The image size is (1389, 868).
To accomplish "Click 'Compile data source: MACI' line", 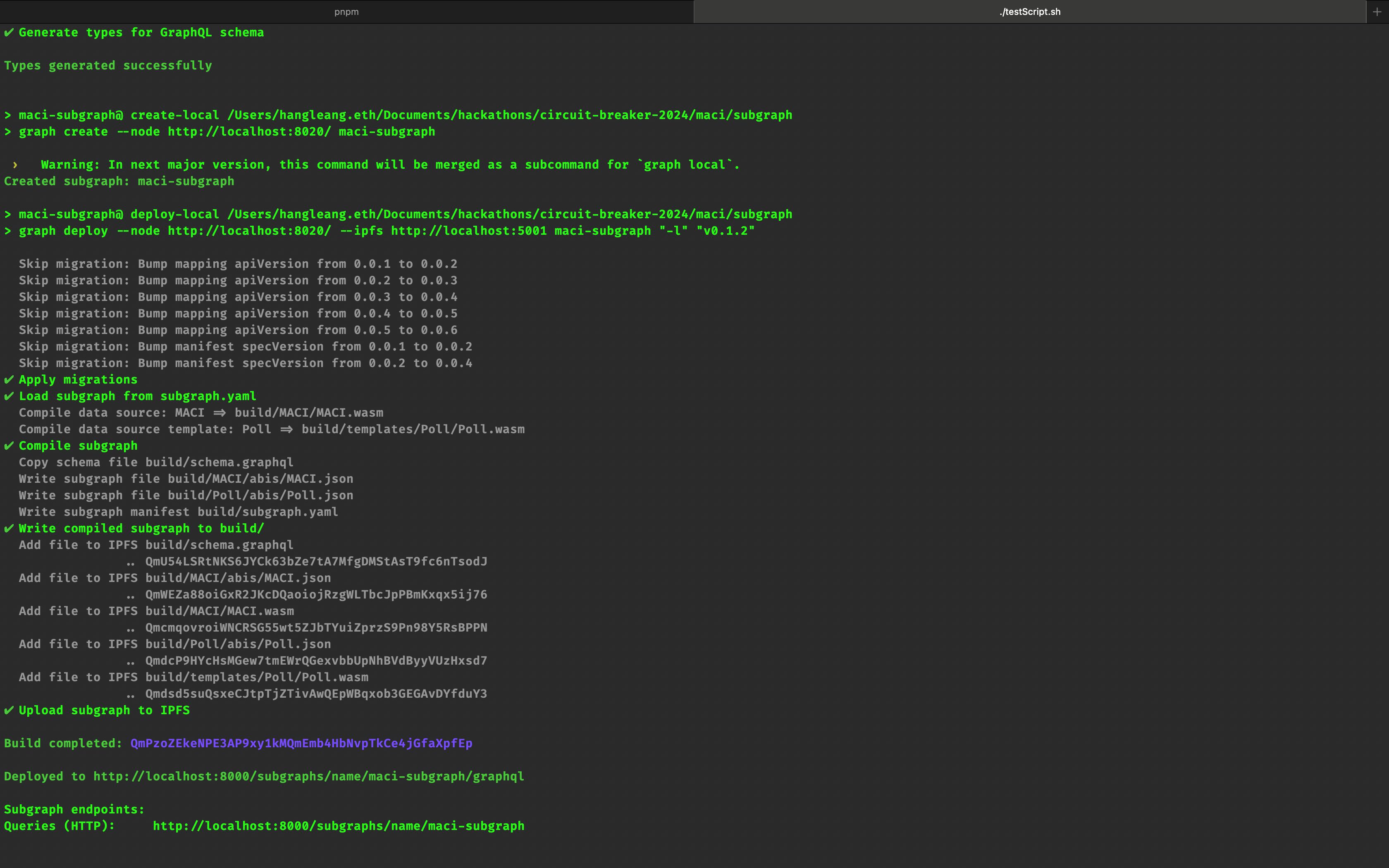I will coord(201,413).
